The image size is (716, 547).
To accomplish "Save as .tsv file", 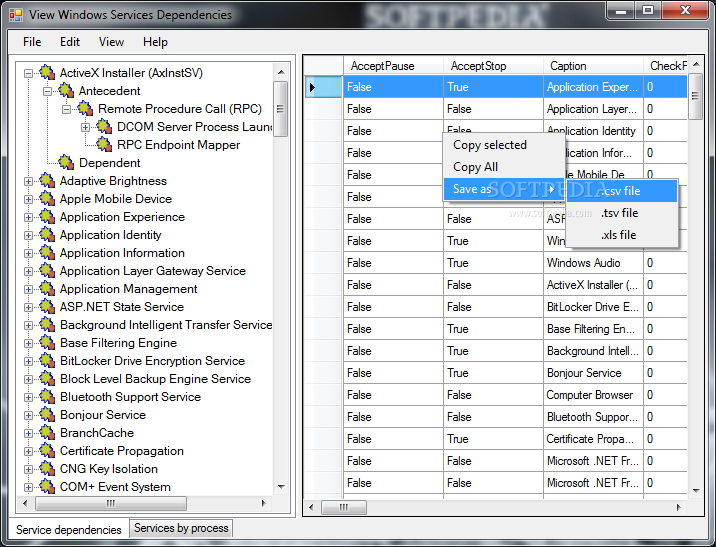I will (x=620, y=213).
